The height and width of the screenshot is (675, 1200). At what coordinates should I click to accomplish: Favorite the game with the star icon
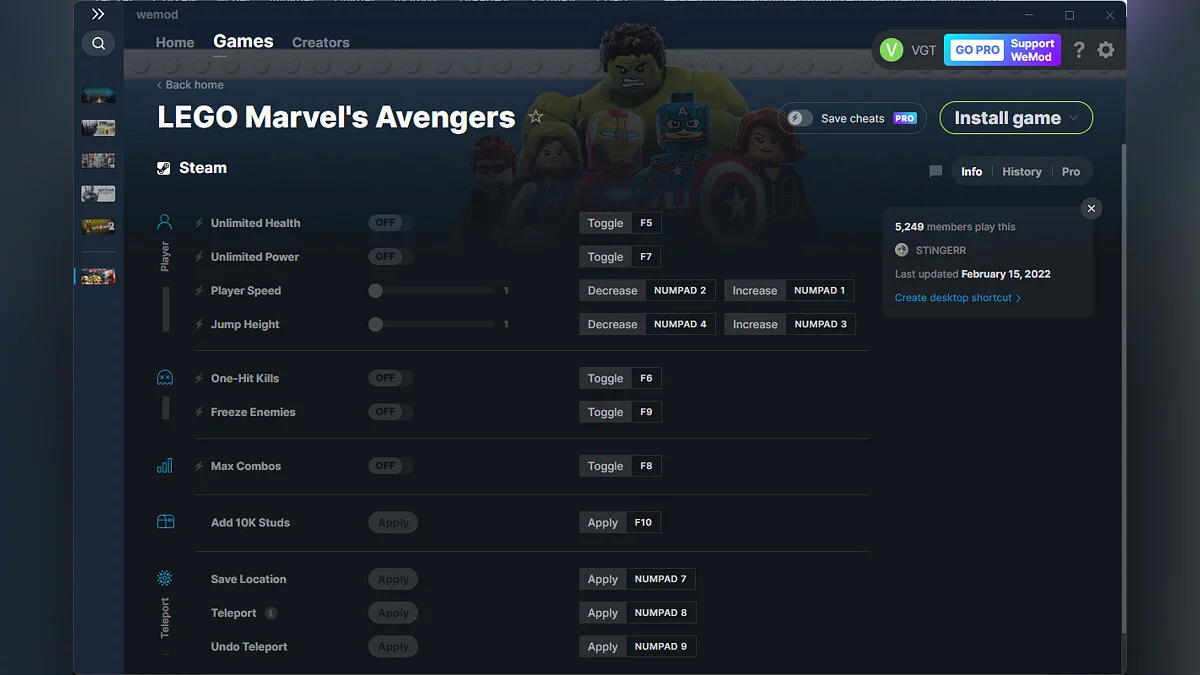(x=536, y=117)
